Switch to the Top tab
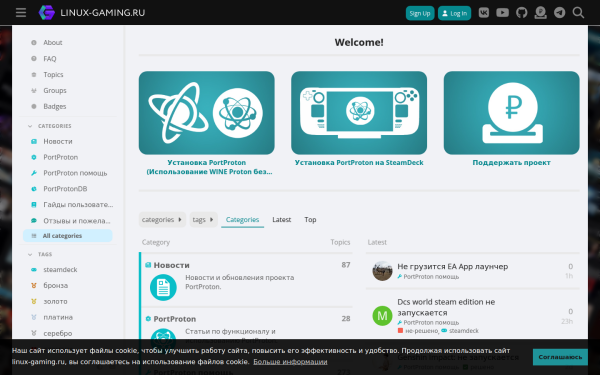Viewport: 600px width, 375px height. (310, 220)
